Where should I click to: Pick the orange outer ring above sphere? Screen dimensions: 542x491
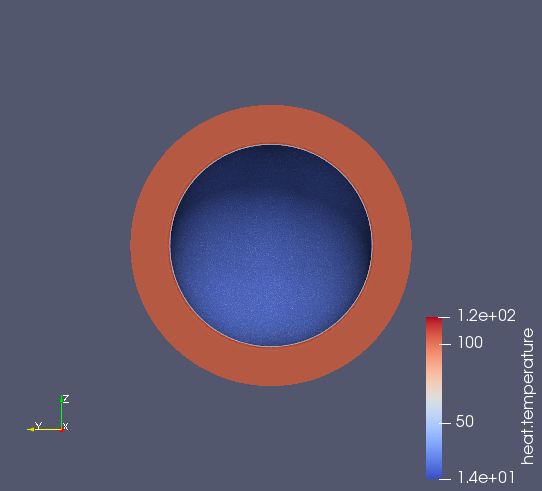point(271,124)
